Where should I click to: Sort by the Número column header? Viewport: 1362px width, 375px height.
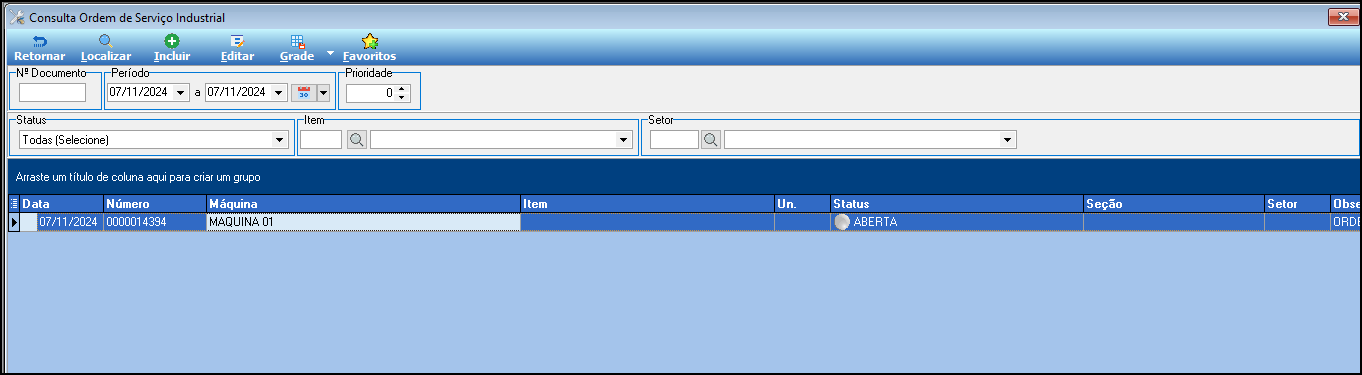(x=154, y=204)
